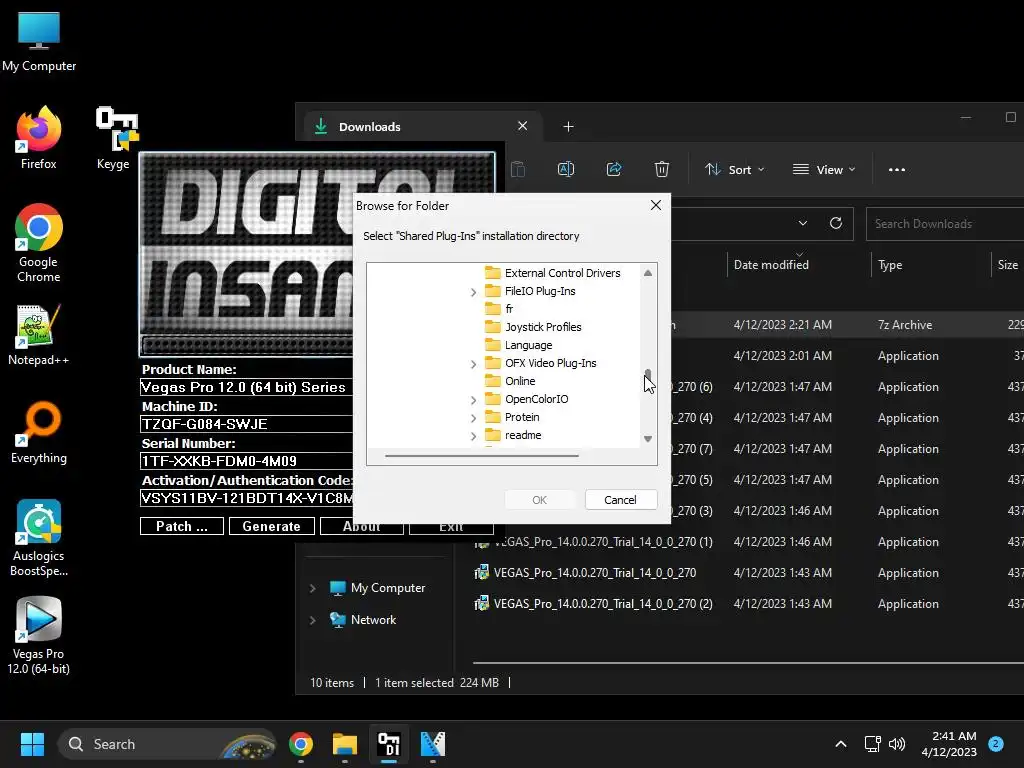Open My Computer desktop icon

point(39,42)
